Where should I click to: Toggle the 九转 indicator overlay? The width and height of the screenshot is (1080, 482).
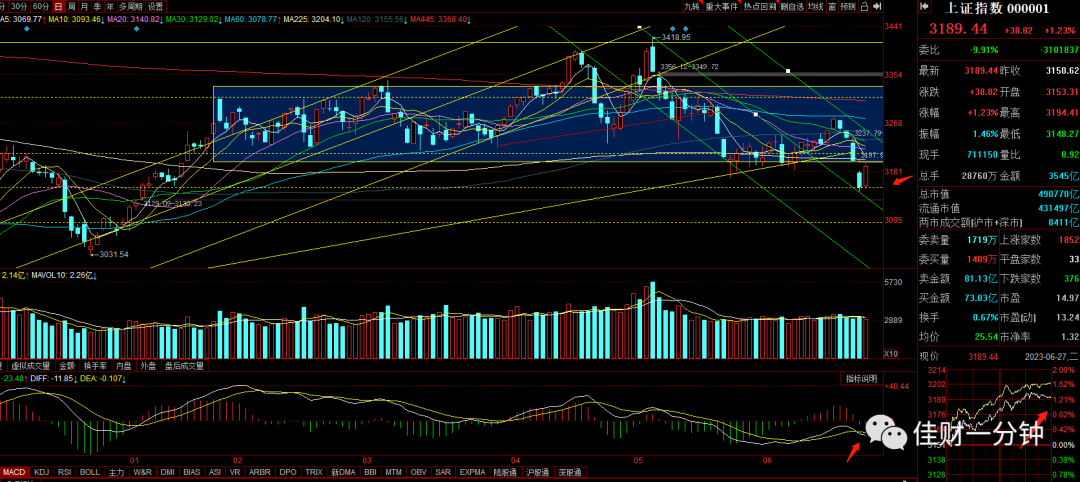click(693, 6)
